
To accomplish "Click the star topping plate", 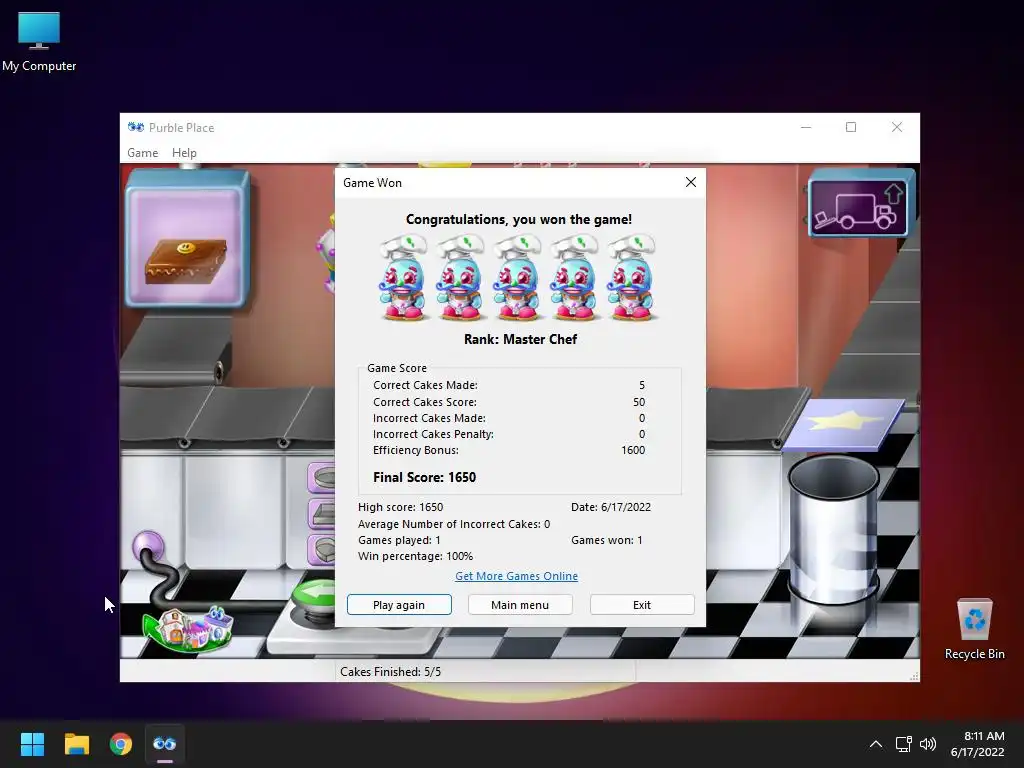I will 844,423.
